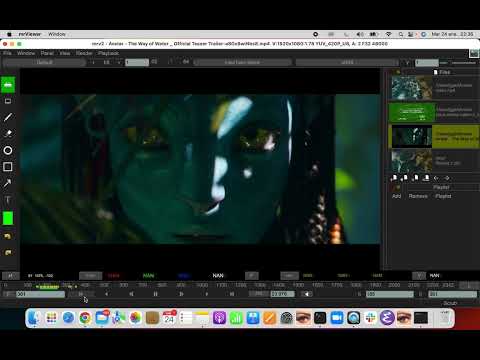Select the selection area tool
Screen dimensions: 480x360
click(8, 101)
